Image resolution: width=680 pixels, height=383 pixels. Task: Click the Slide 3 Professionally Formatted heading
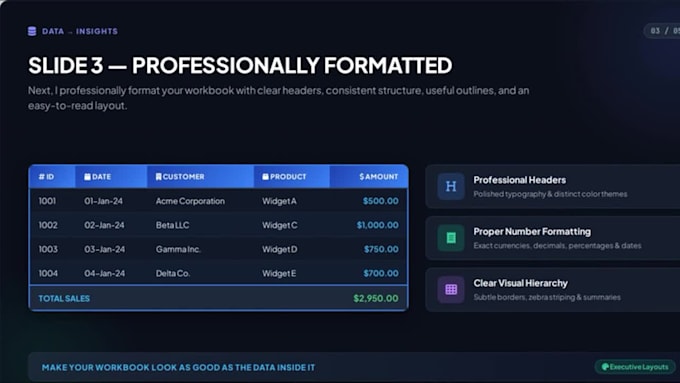click(240, 65)
